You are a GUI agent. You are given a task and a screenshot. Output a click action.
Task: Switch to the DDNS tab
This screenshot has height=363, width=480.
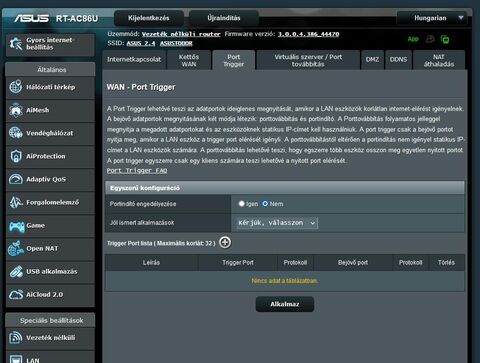pyautogui.click(x=398, y=60)
